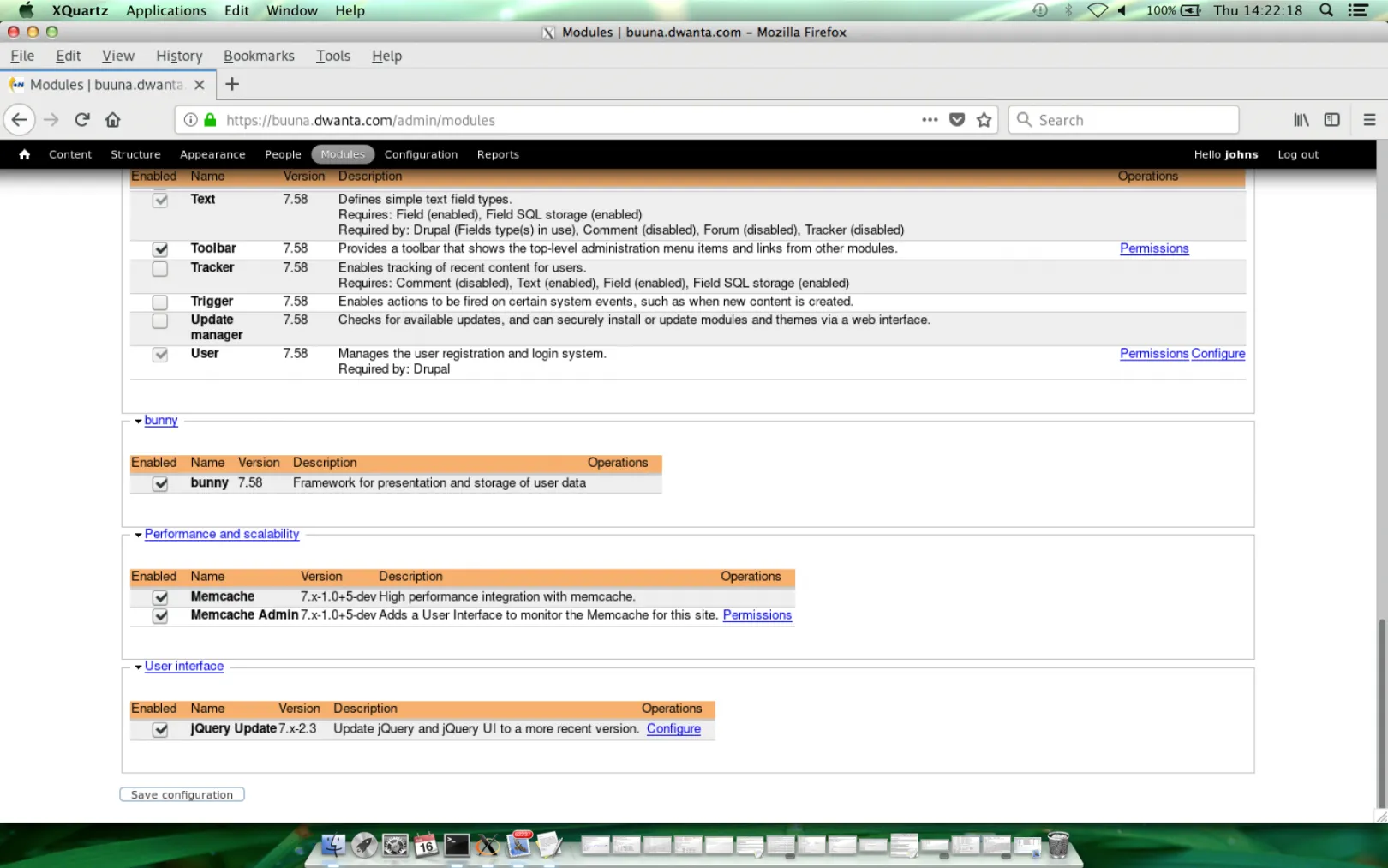Open the Firefox File menu
1388x868 pixels.
22,56
